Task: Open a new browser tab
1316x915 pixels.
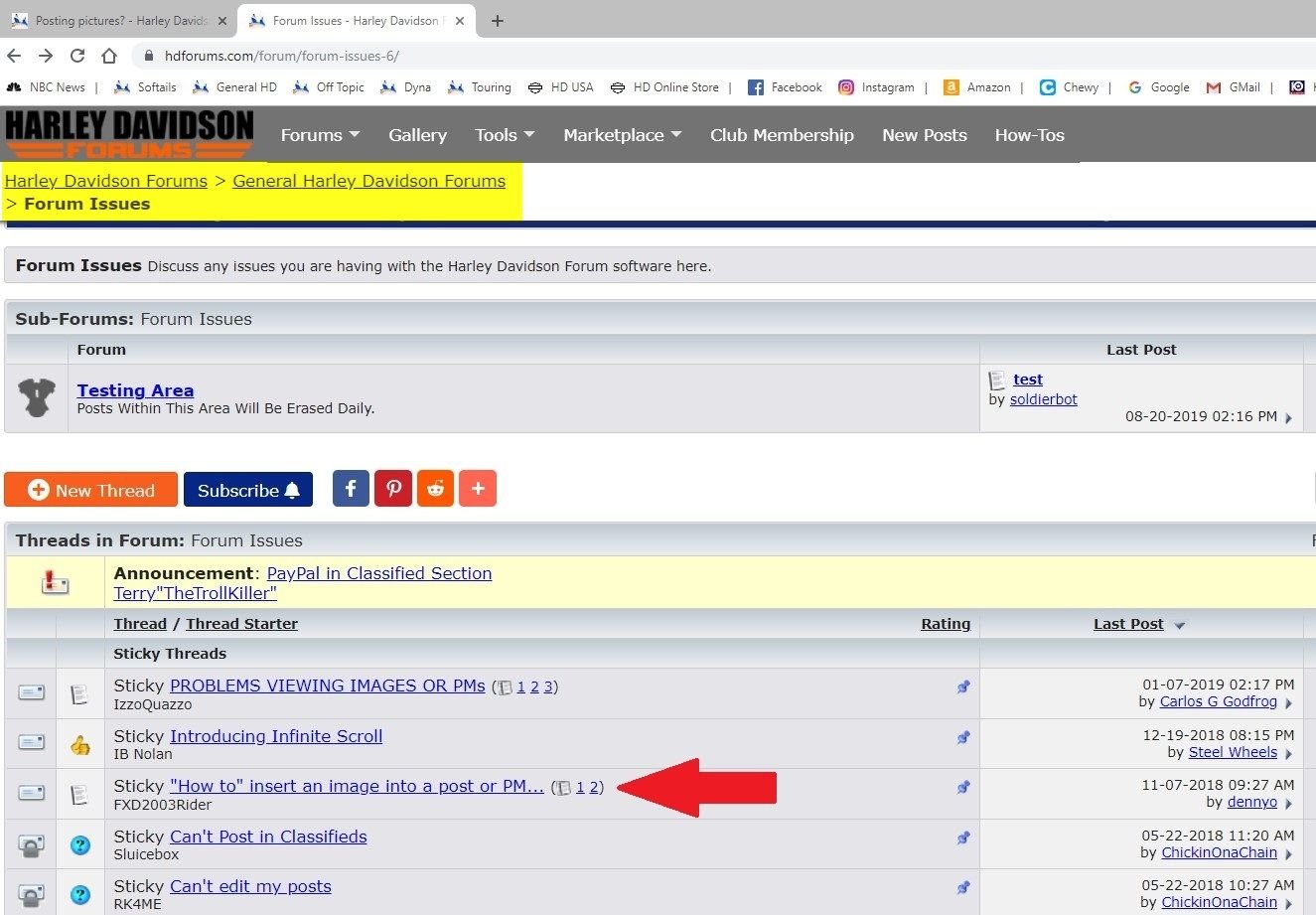Action: (x=498, y=21)
